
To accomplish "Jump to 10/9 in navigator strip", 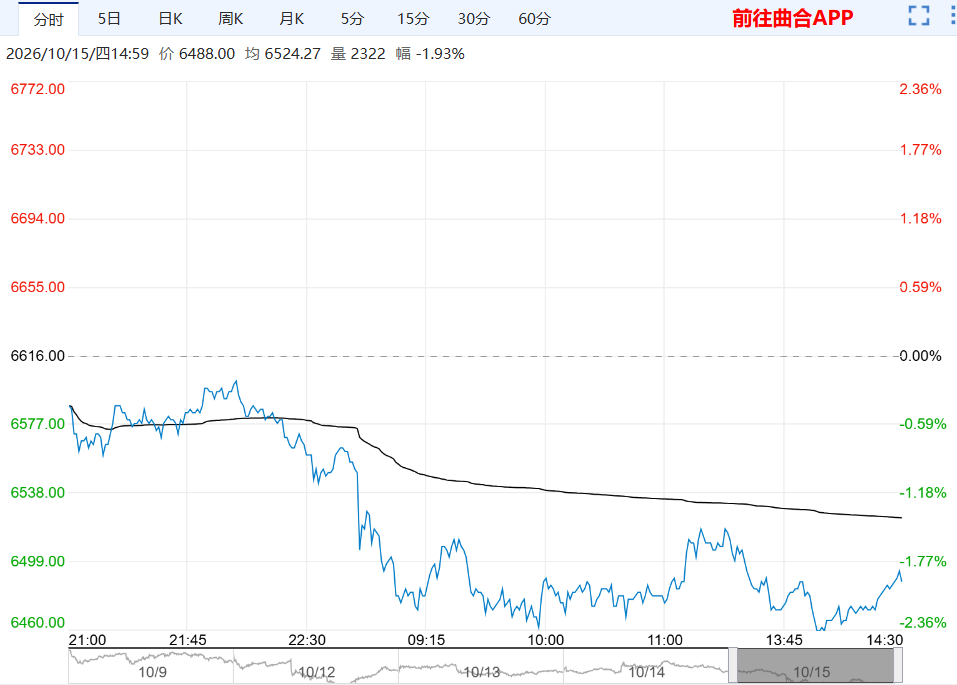I will pyautogui.click(x=152, y=672).
